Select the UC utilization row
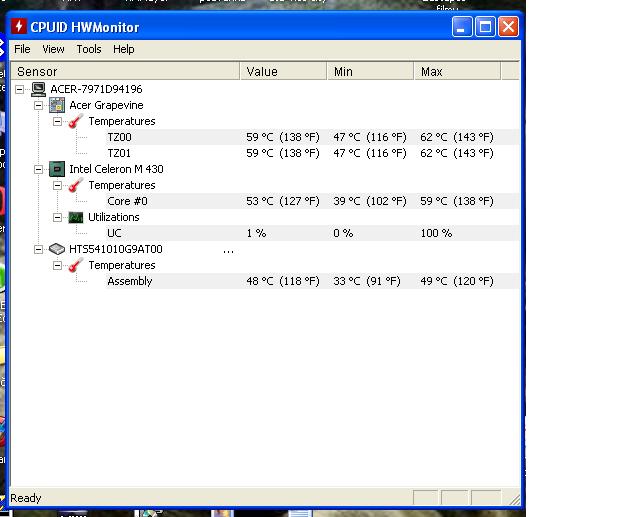640x517 pixels. click(x=313, y=233)
